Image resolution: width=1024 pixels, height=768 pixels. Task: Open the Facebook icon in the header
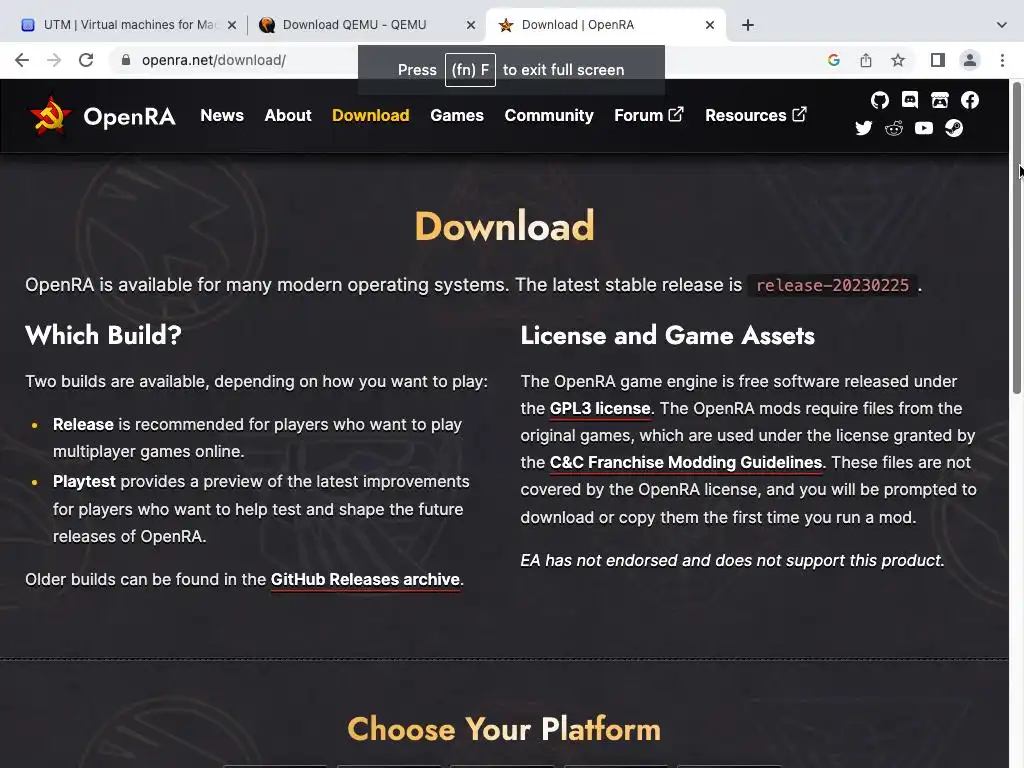(x=970, y=100)
